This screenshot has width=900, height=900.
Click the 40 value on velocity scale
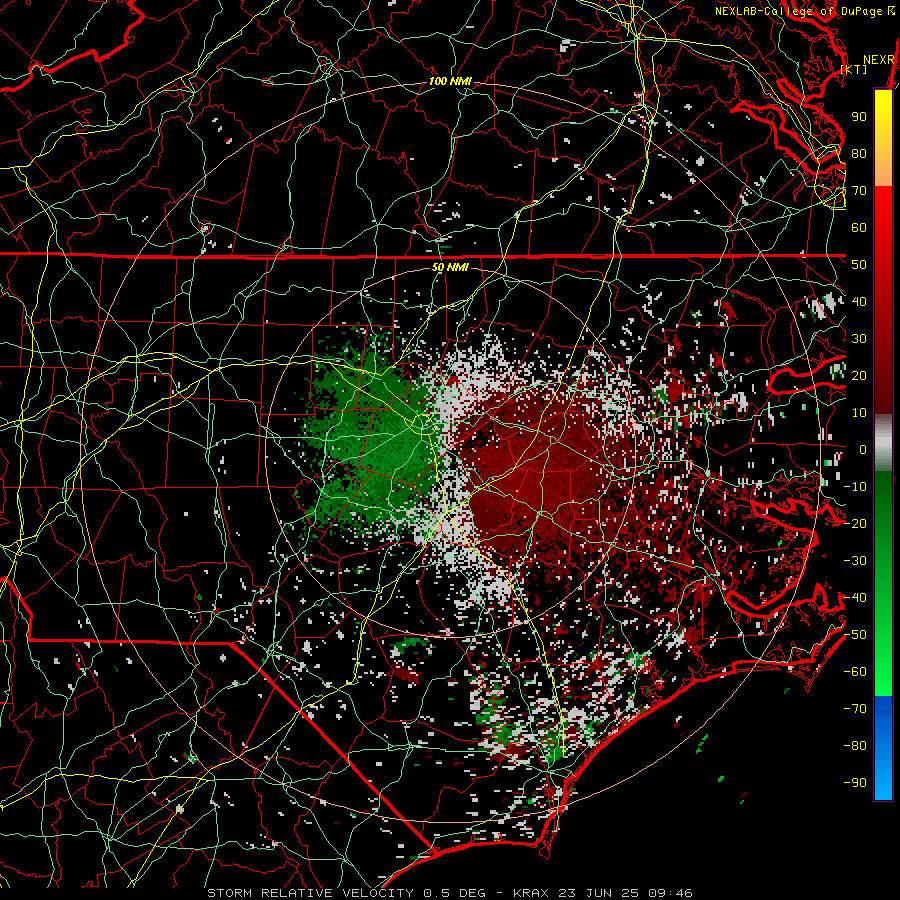pyautogui.click(x=859, y=301)
